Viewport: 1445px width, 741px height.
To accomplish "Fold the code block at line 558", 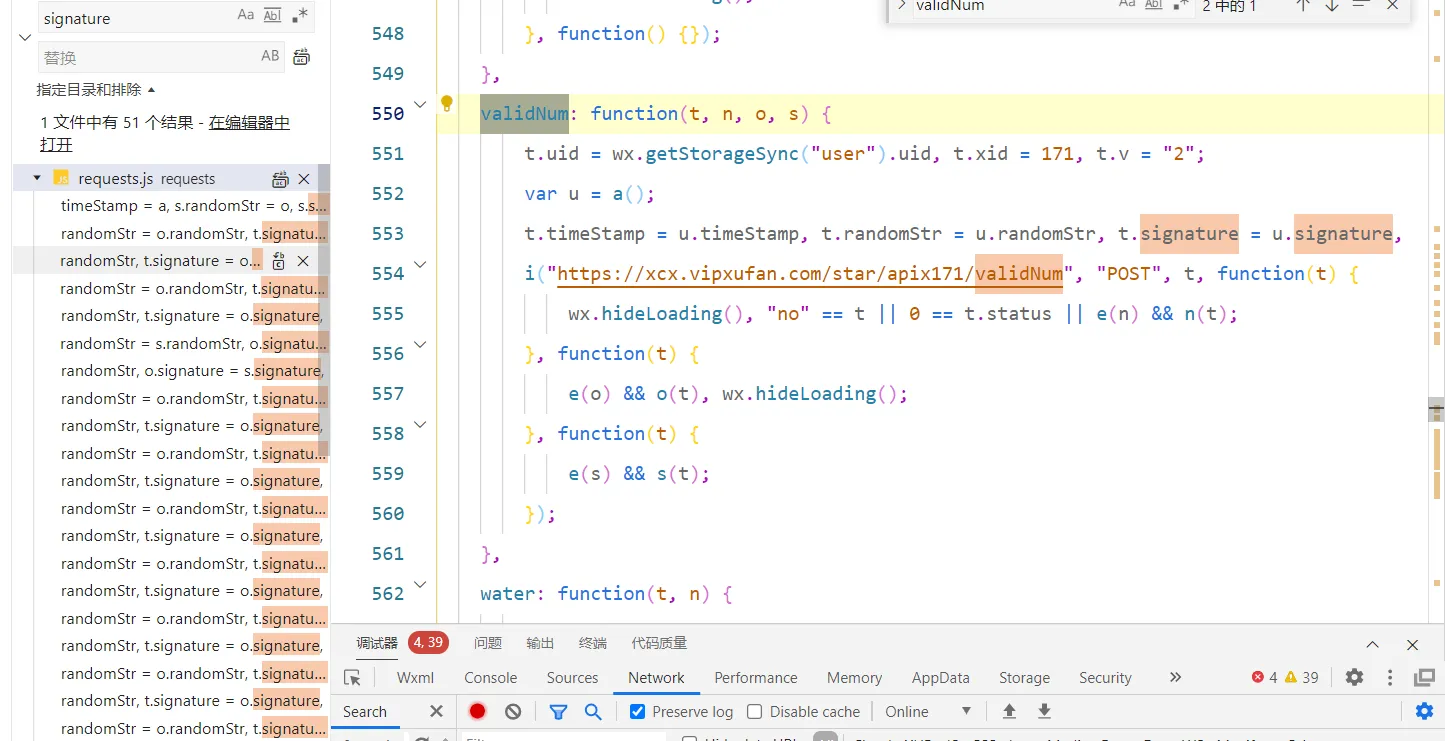I will [420, 424].
